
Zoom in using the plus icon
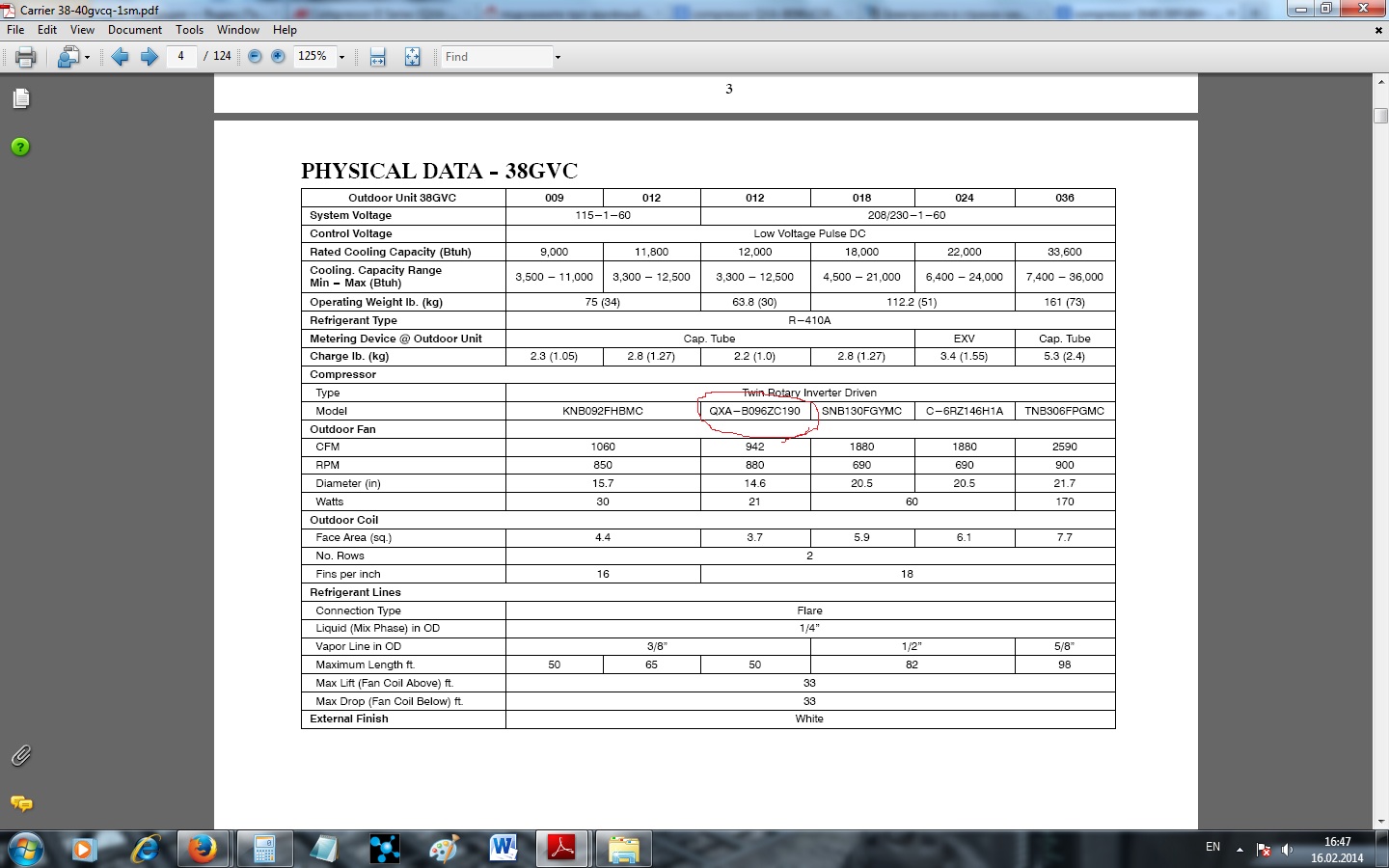click(278, 57)
